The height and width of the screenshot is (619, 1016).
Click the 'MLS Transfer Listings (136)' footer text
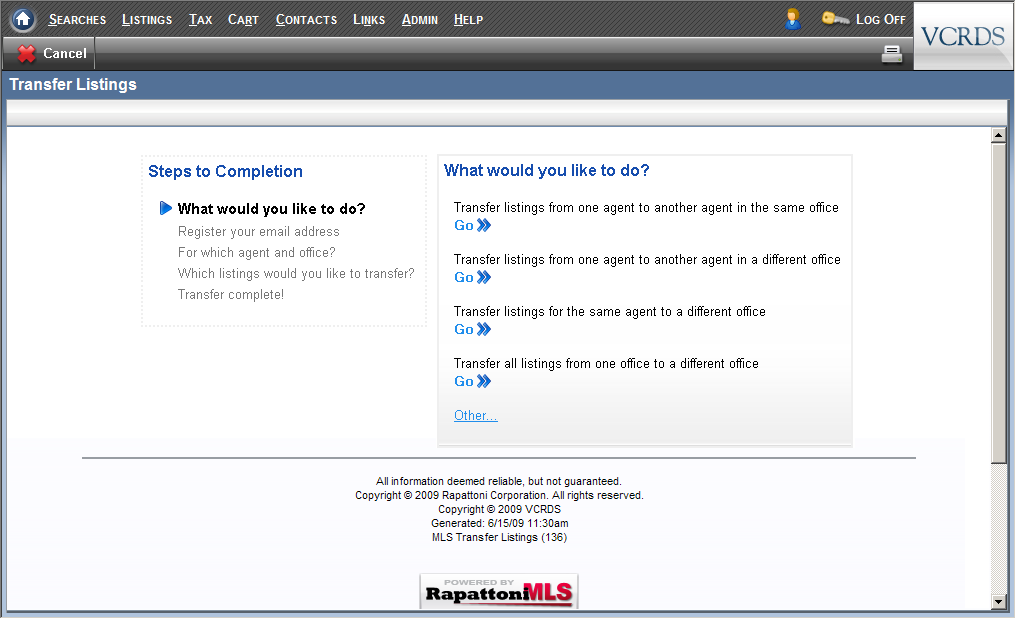499,537
